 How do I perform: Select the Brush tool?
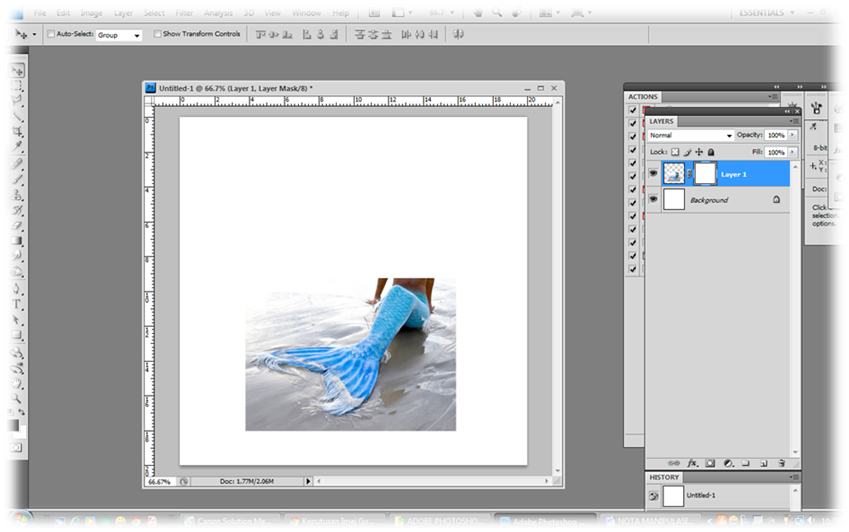click(x=17, y=179)
